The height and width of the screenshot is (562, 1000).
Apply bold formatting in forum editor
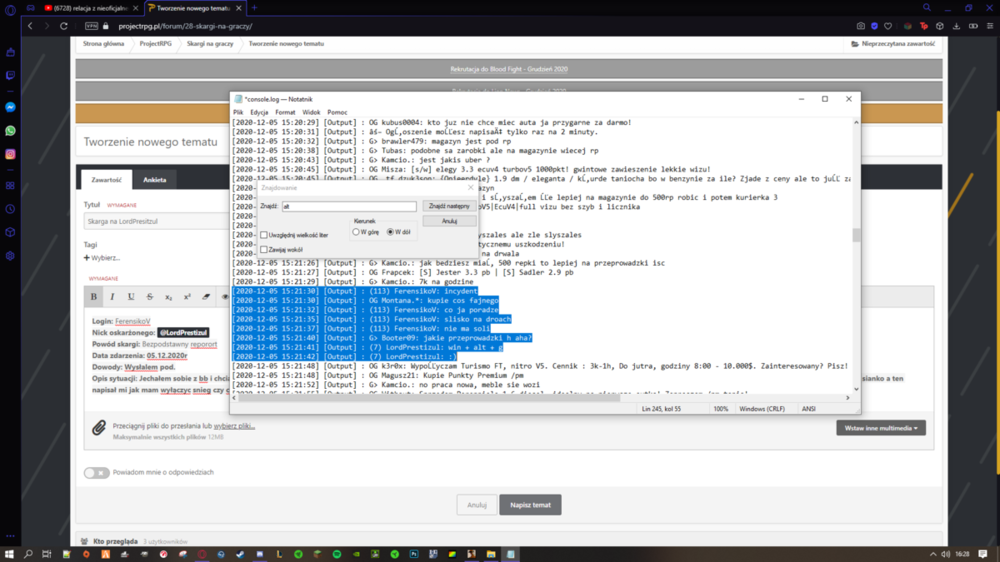[94, 297]
